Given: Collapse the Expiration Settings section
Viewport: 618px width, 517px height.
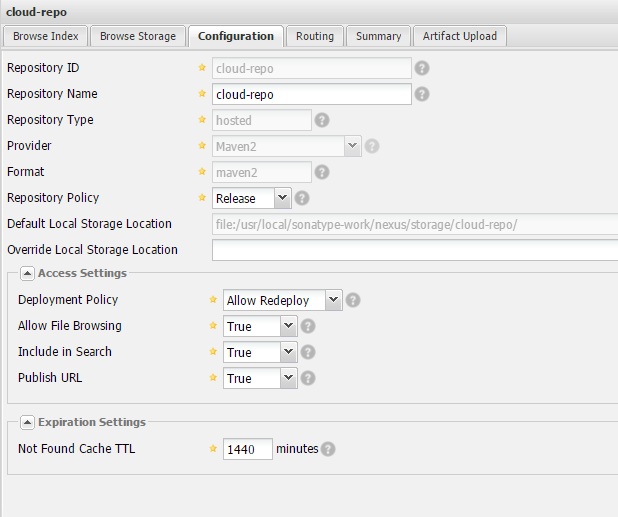Looking at the screenshot, I should (27, 422).
